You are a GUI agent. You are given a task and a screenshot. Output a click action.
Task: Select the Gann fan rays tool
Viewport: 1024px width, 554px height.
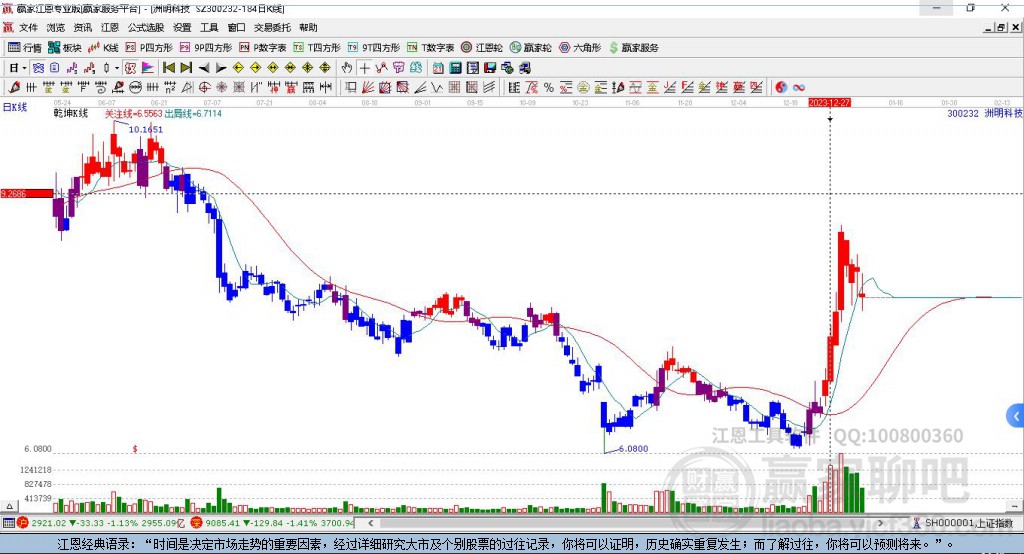coord(368,87)
